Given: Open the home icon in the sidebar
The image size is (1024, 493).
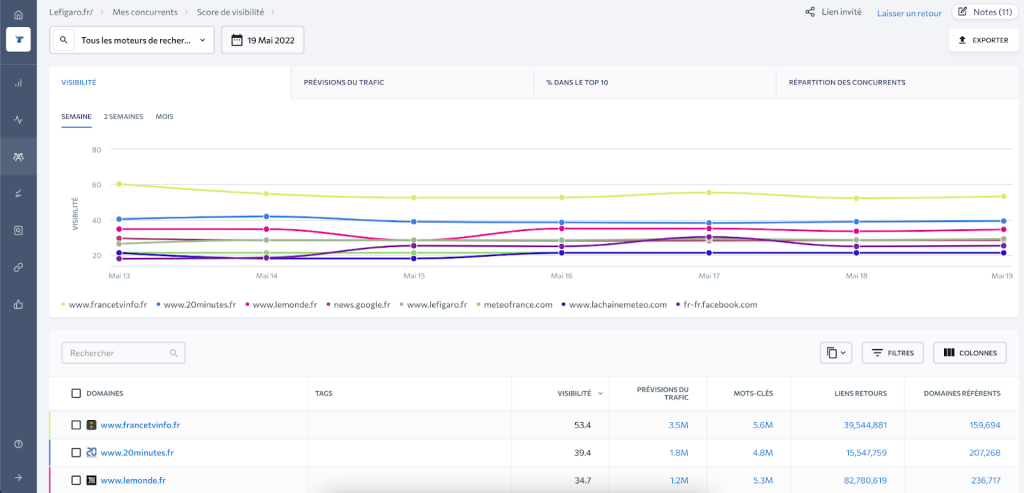Looking at the screenshot, I should (x=18, y=14).
